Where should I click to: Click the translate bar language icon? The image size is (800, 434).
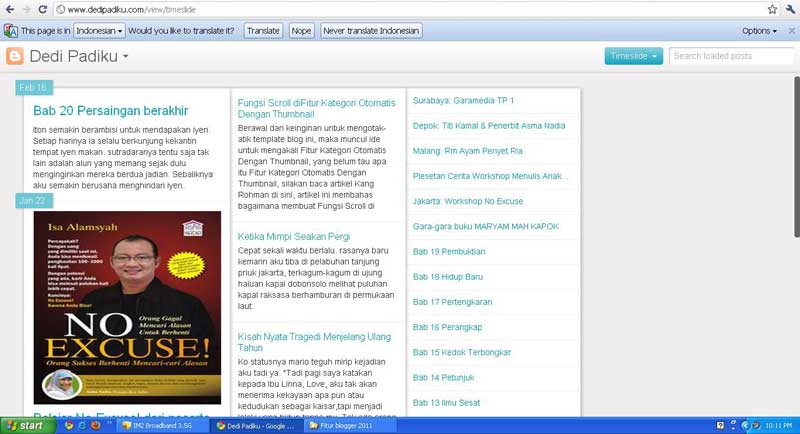(x=11, y=31)
